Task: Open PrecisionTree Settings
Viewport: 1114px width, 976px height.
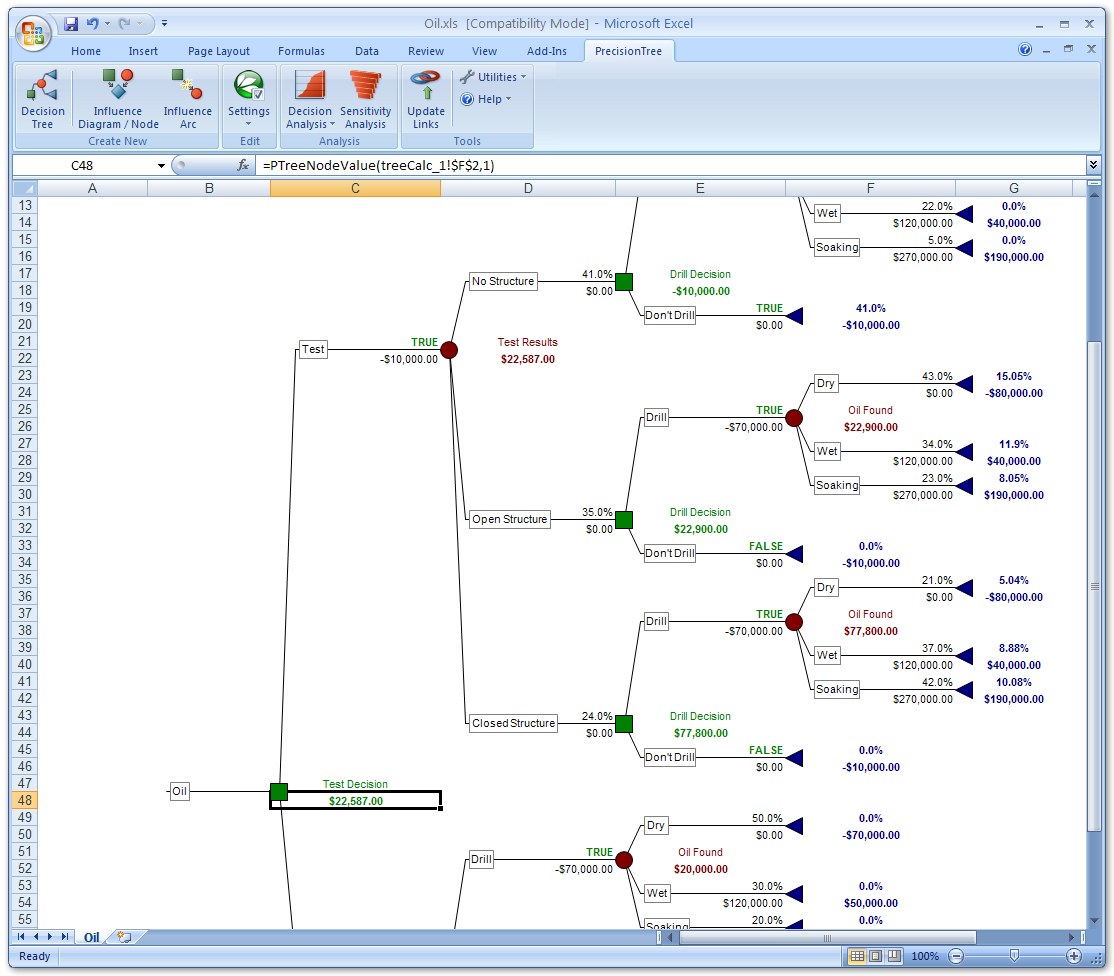Action: [249, 98]
